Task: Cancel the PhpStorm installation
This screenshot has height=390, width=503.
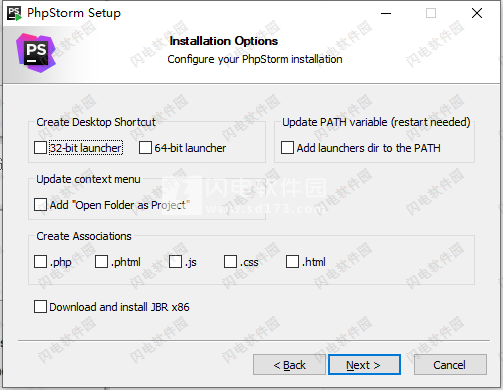Action: pyautogui.click(x=450, y=365)
